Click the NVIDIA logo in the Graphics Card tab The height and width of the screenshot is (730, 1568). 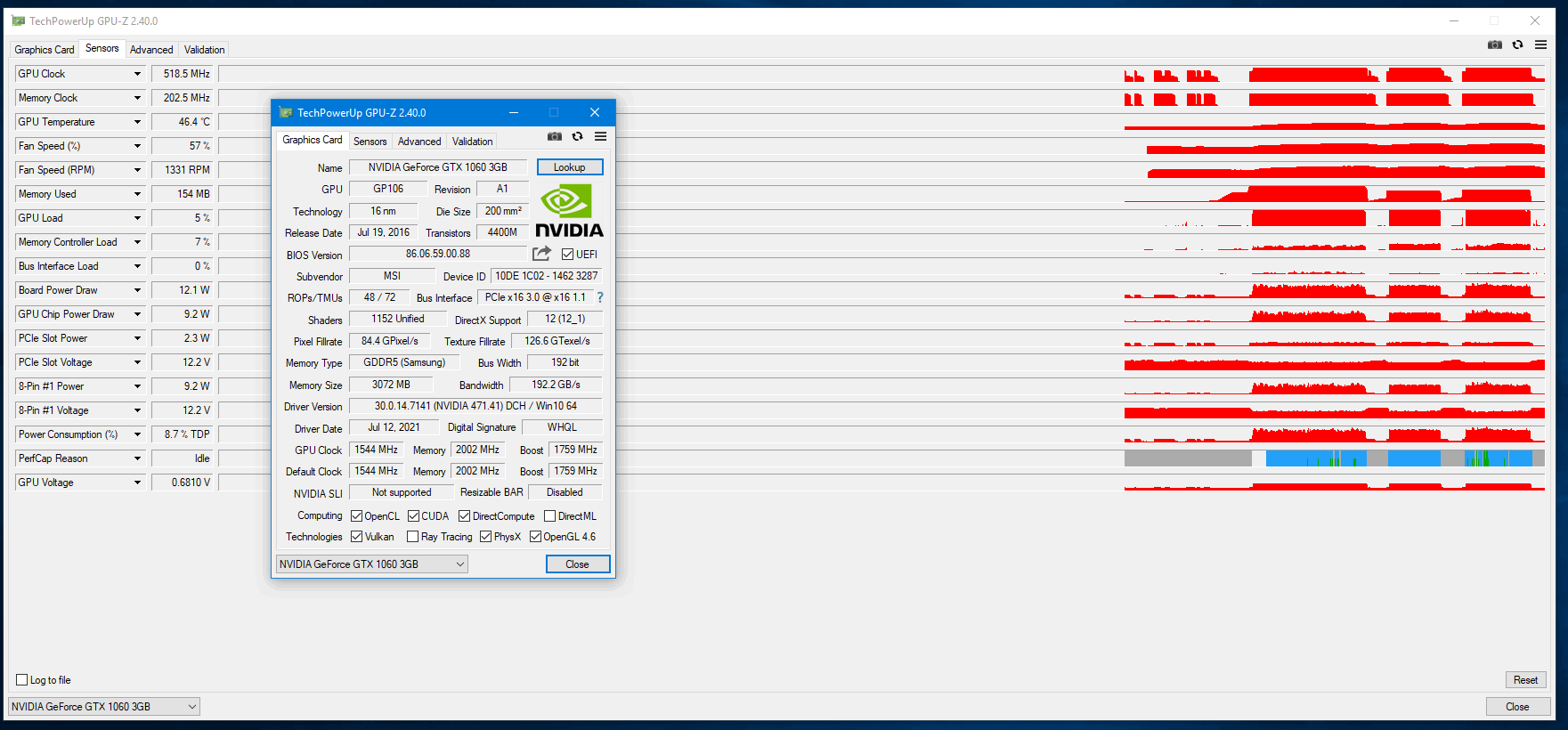pyautogui.click(x=570, y=211)
